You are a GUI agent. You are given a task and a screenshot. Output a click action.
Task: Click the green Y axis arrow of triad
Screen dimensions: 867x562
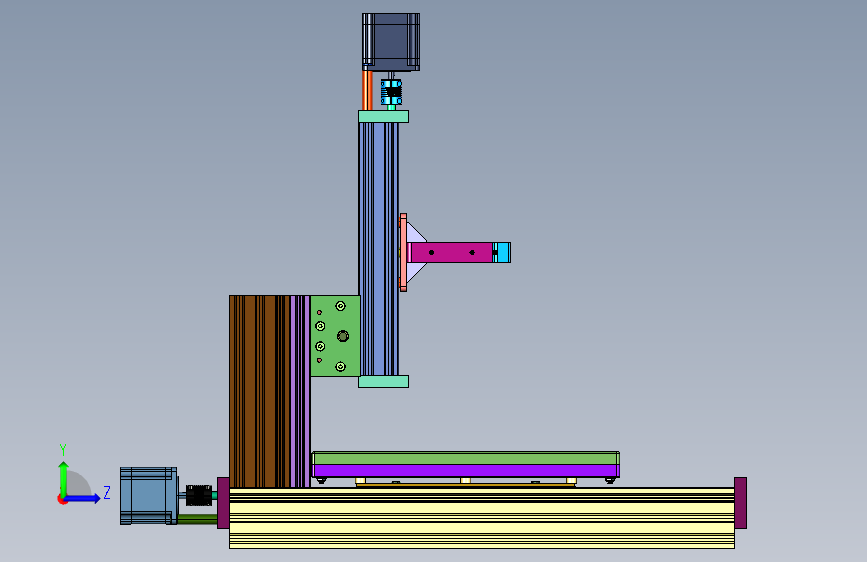tap(63, 478)
